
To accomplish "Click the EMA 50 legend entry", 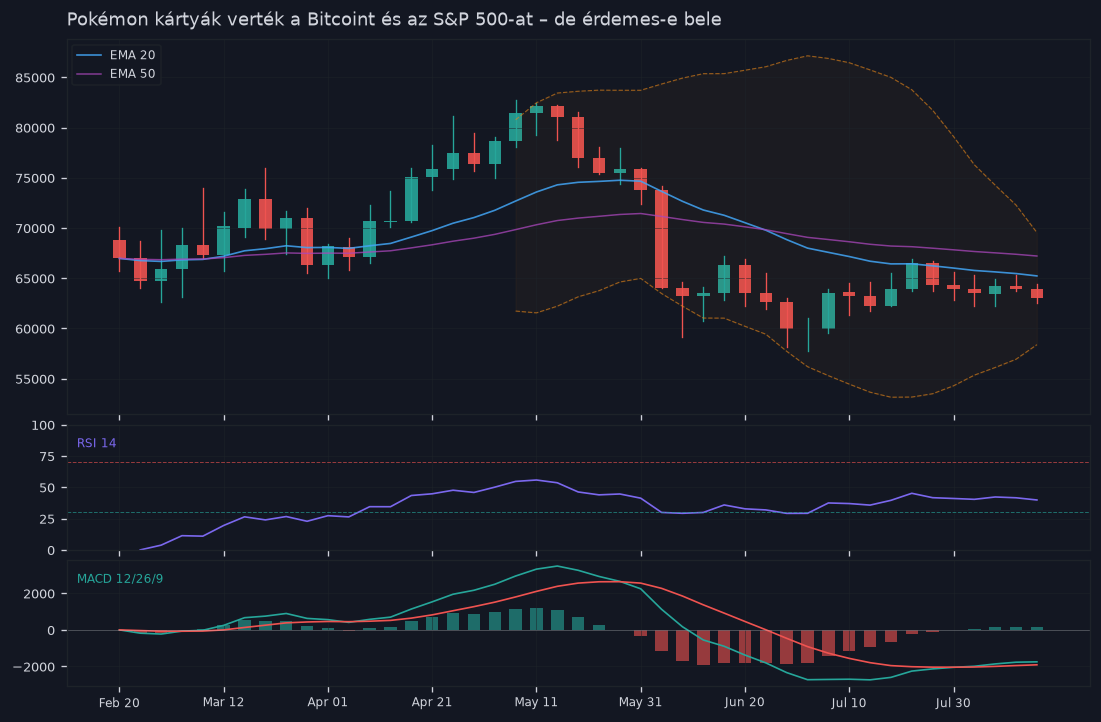I will [116, 74].
